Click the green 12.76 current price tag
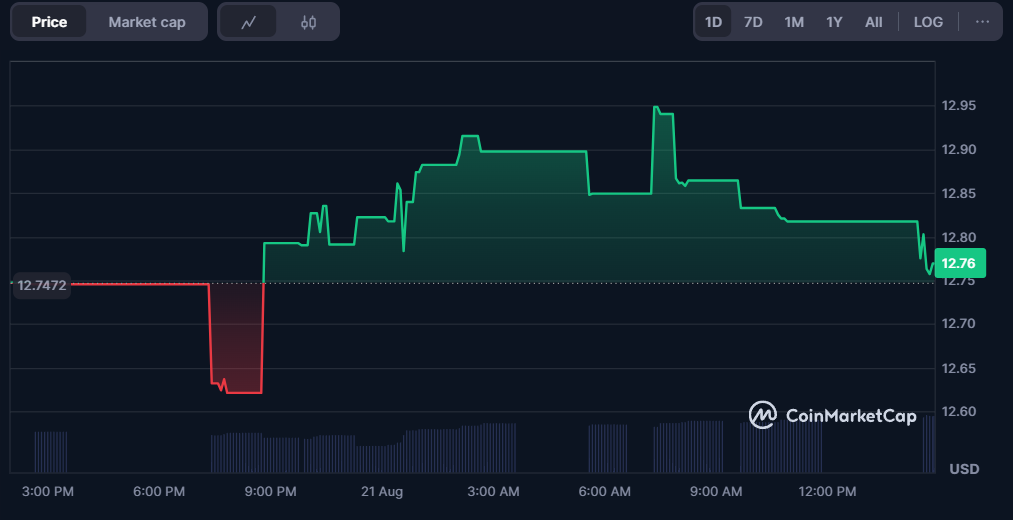1013x520 pixels. (960, 263)
